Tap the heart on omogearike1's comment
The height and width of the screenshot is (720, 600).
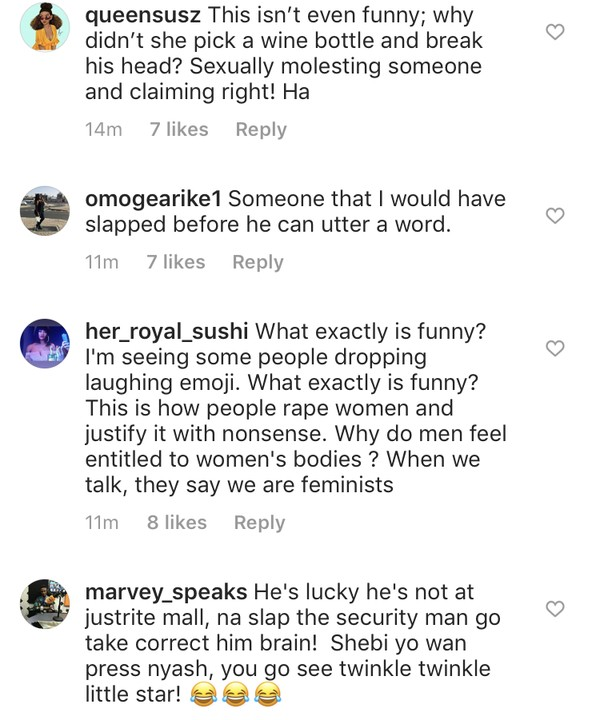point(555,215)
